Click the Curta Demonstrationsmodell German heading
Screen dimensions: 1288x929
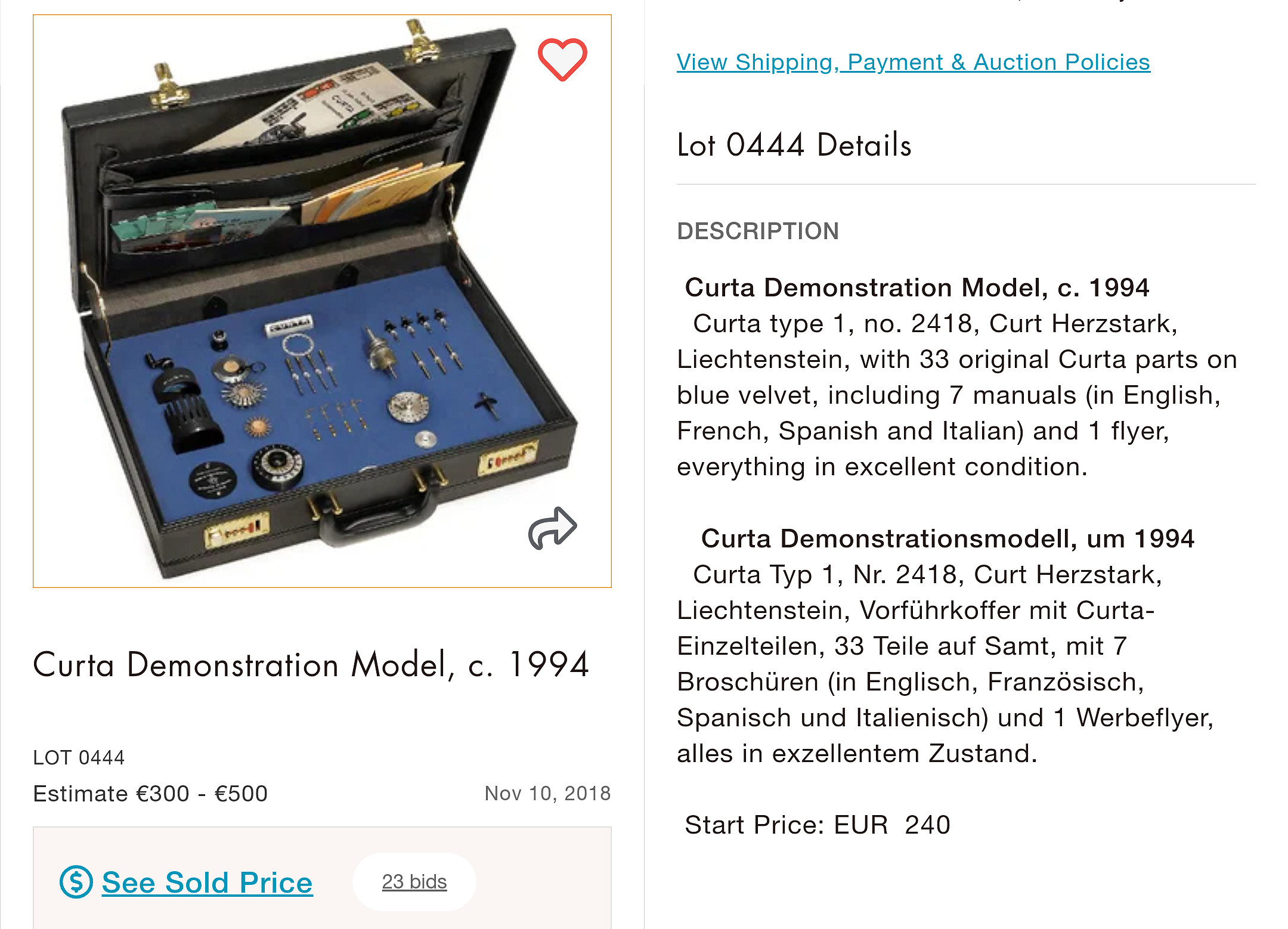tap(948, 538)
